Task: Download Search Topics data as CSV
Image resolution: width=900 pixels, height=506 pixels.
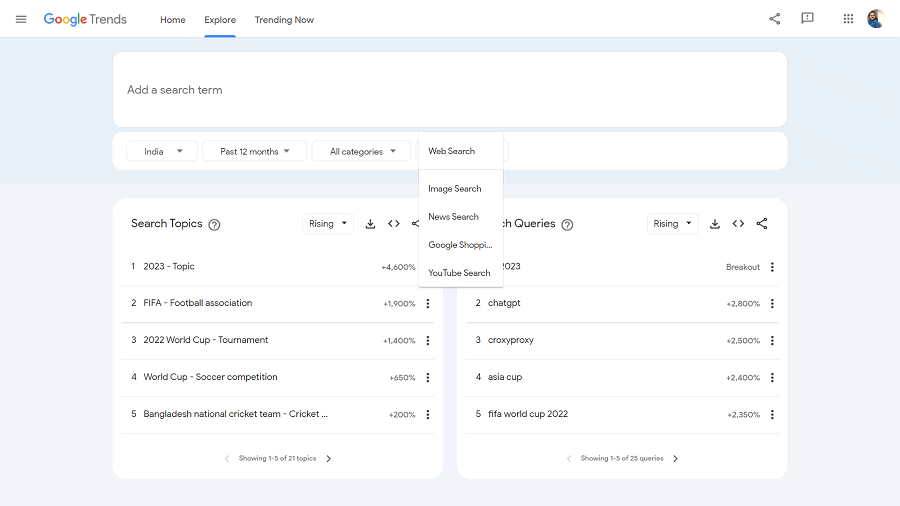Action: pyautogui.click(x=370, y=224)
